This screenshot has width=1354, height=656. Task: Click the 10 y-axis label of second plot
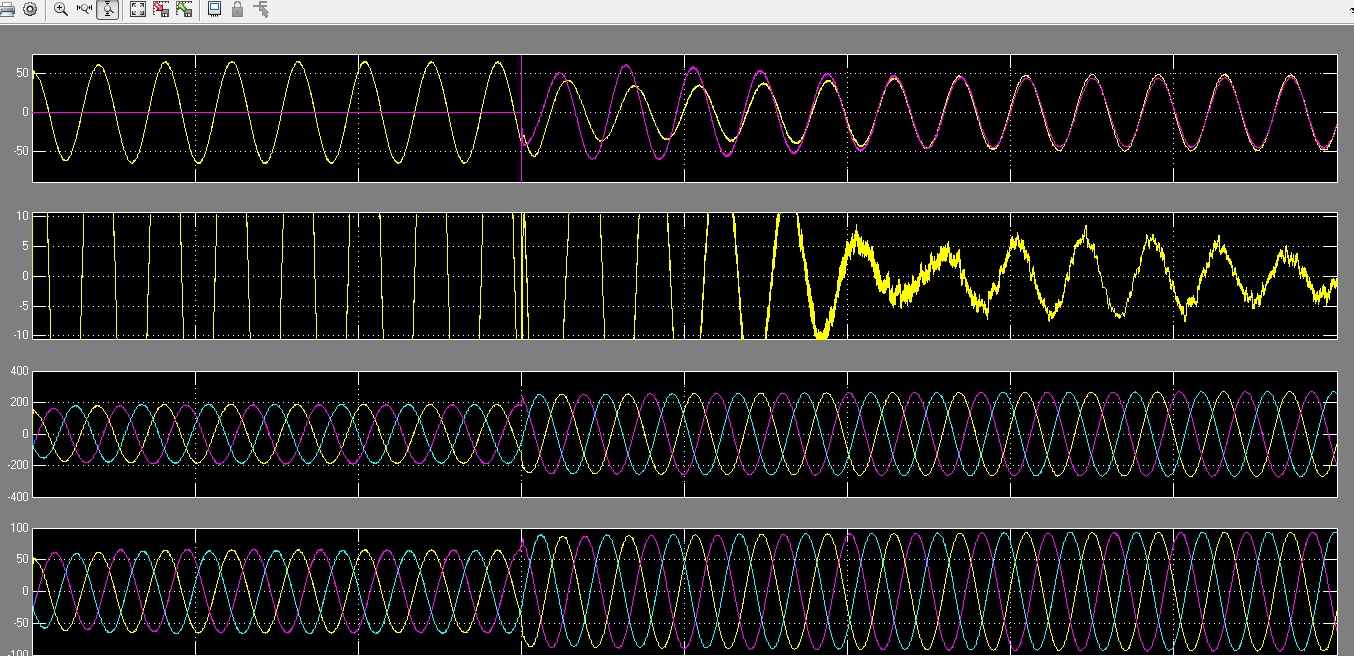(24, 214)
